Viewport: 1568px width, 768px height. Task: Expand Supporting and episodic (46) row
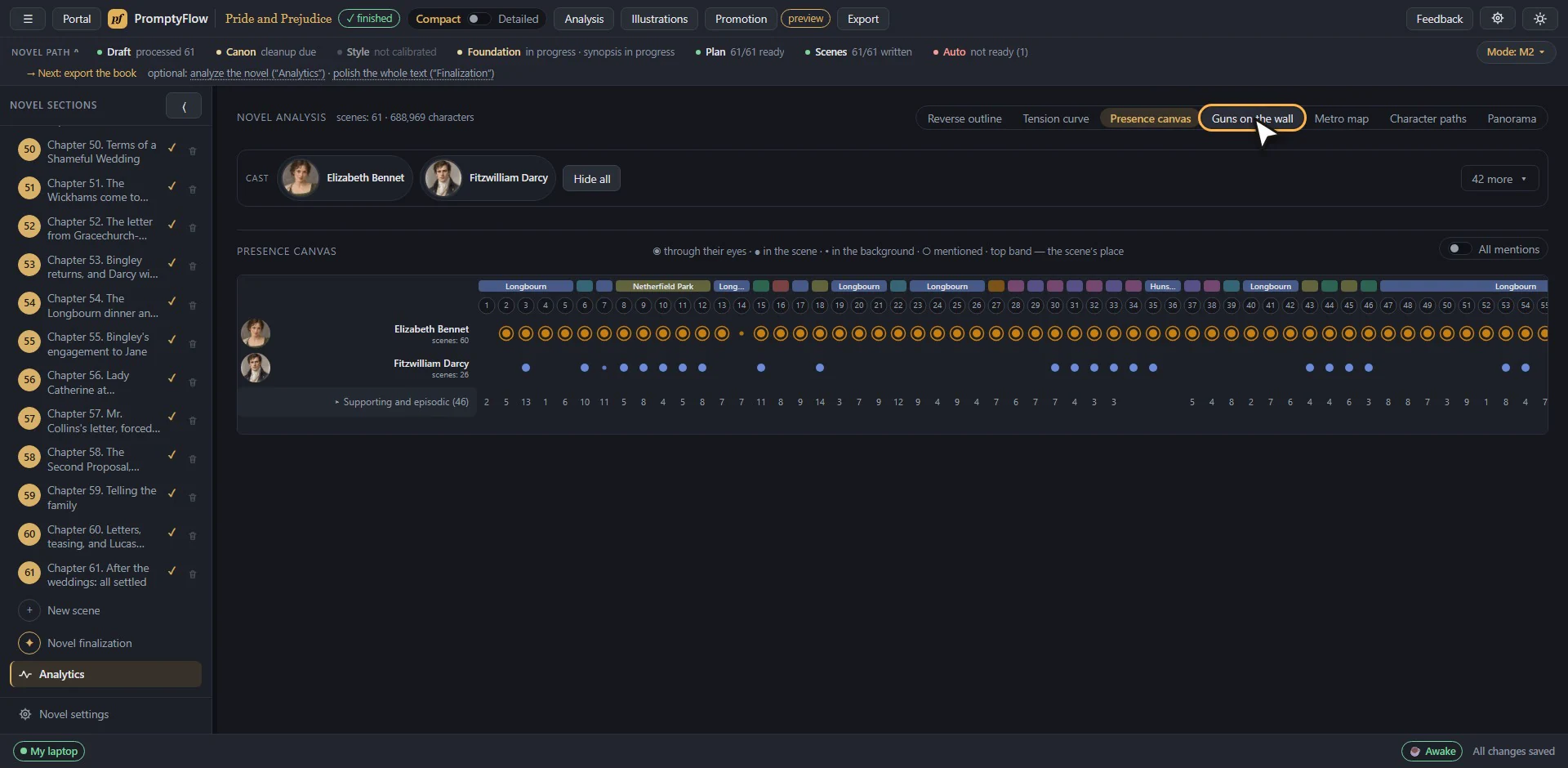coord(401,402)
